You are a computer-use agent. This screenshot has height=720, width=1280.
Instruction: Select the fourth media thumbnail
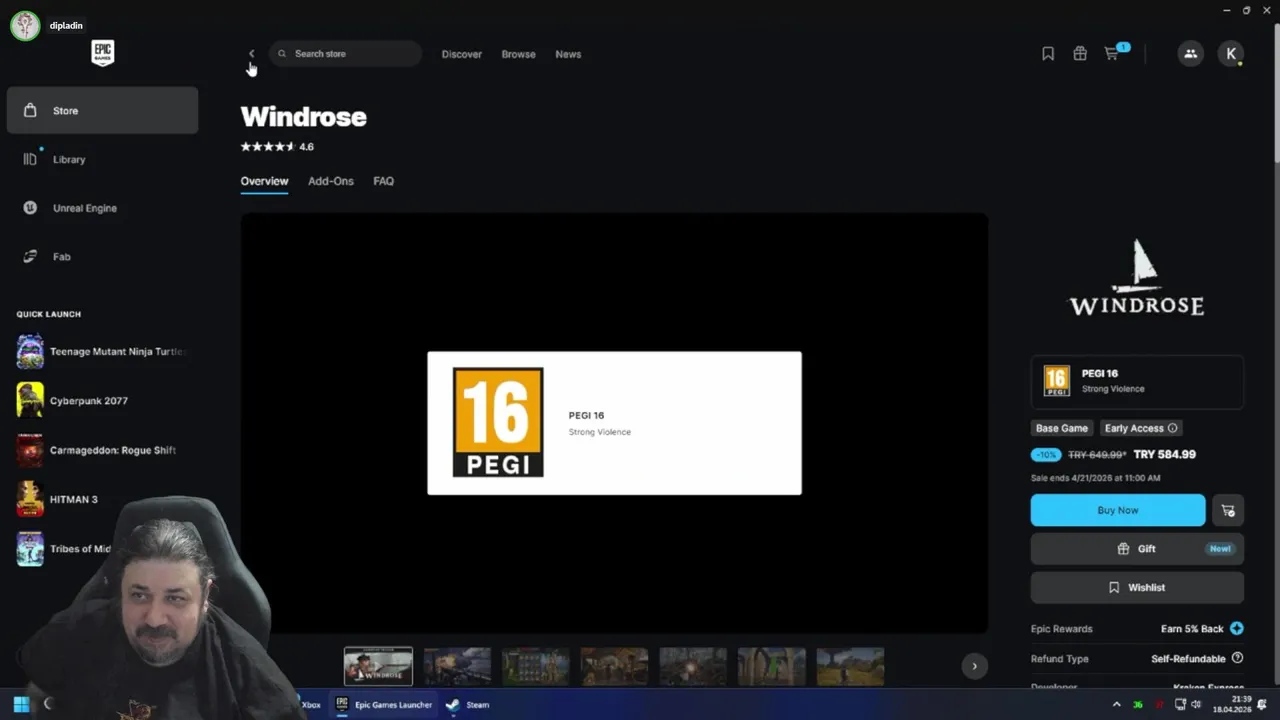pyautogui.click(x=614, y=666)
